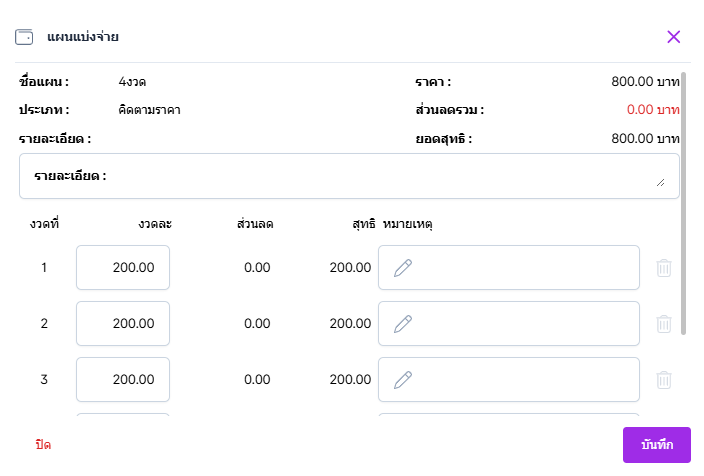
Task: Delete installment 1 using the trash icon
Action: click(663, 268)
